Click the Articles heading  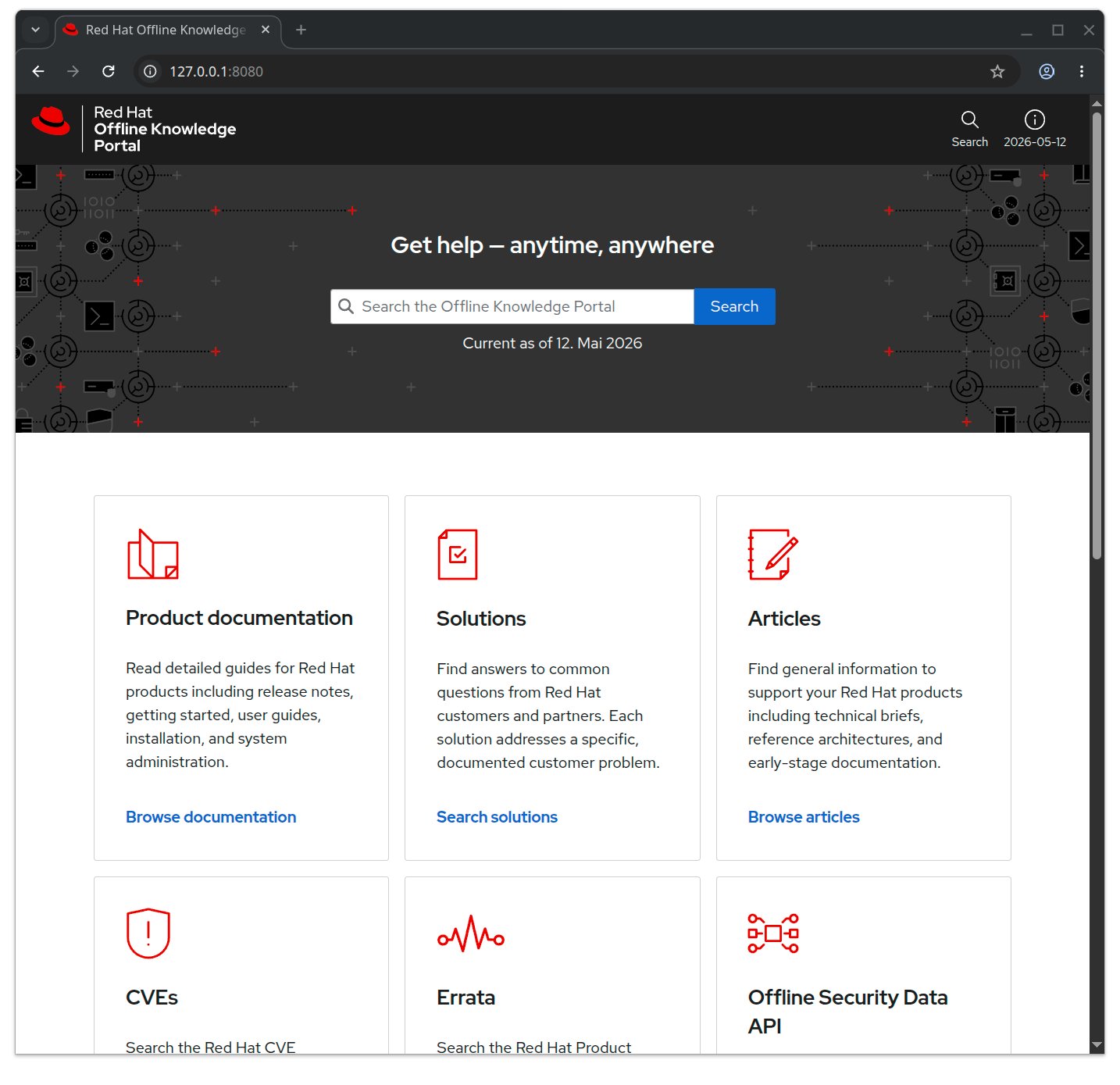(x=784, y=619)
